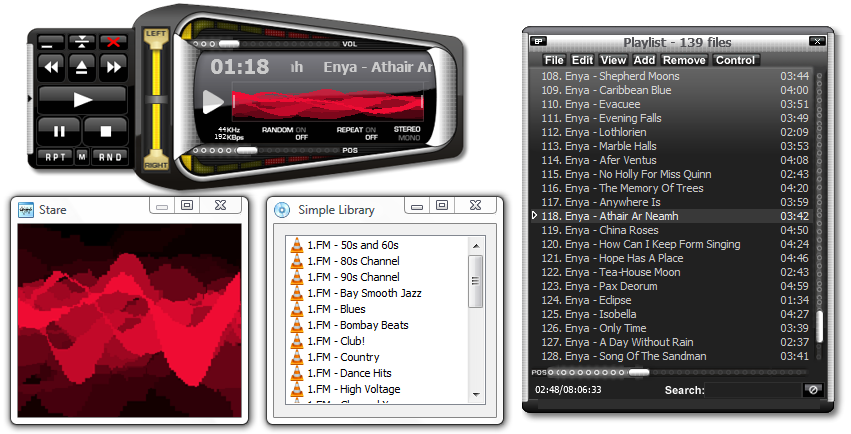Viewport: 851px width, 434px height.
Task: Click the cone icon for '1.FM - Bombay Beats'
Action: tap(297, 325)
